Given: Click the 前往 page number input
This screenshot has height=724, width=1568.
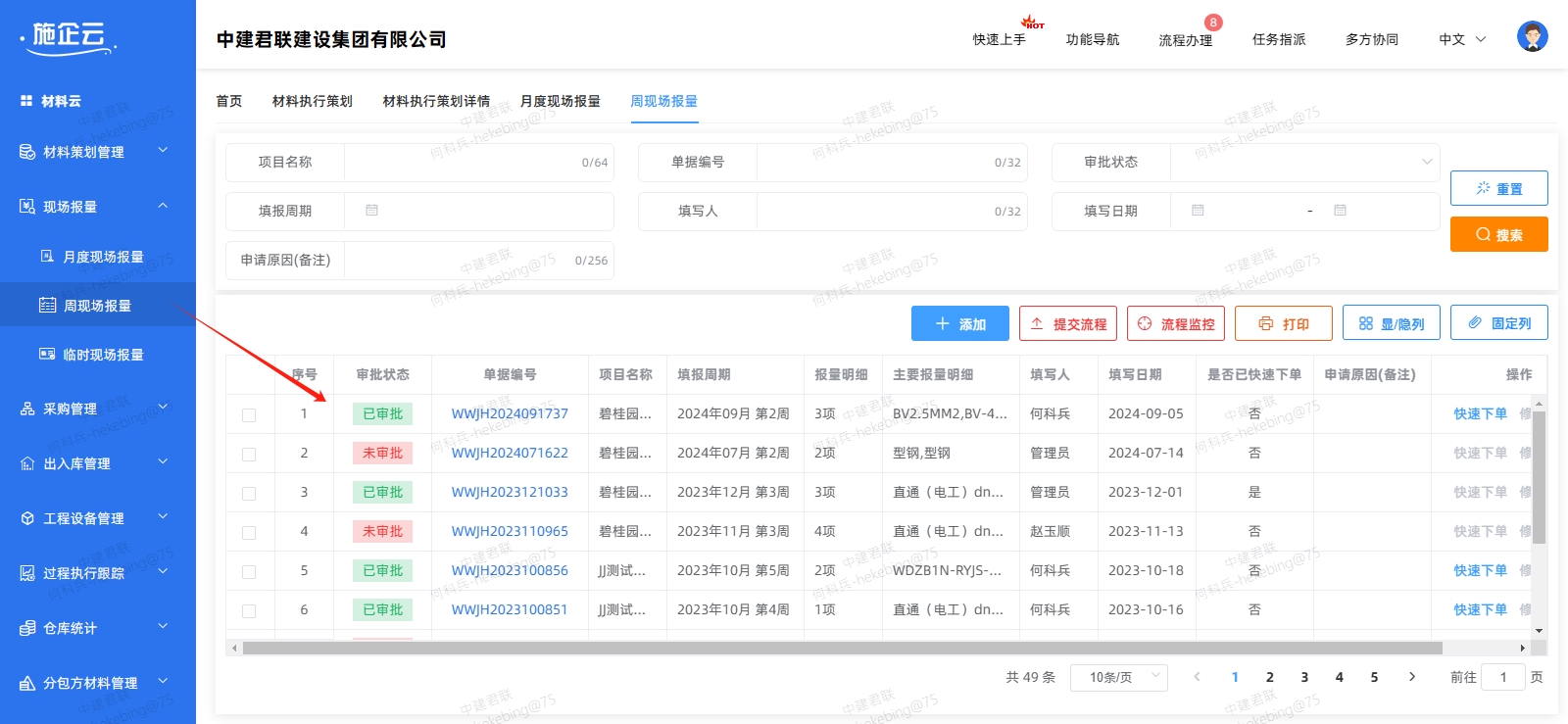Looking at the screenshot, I should [x=1503, y=677].
